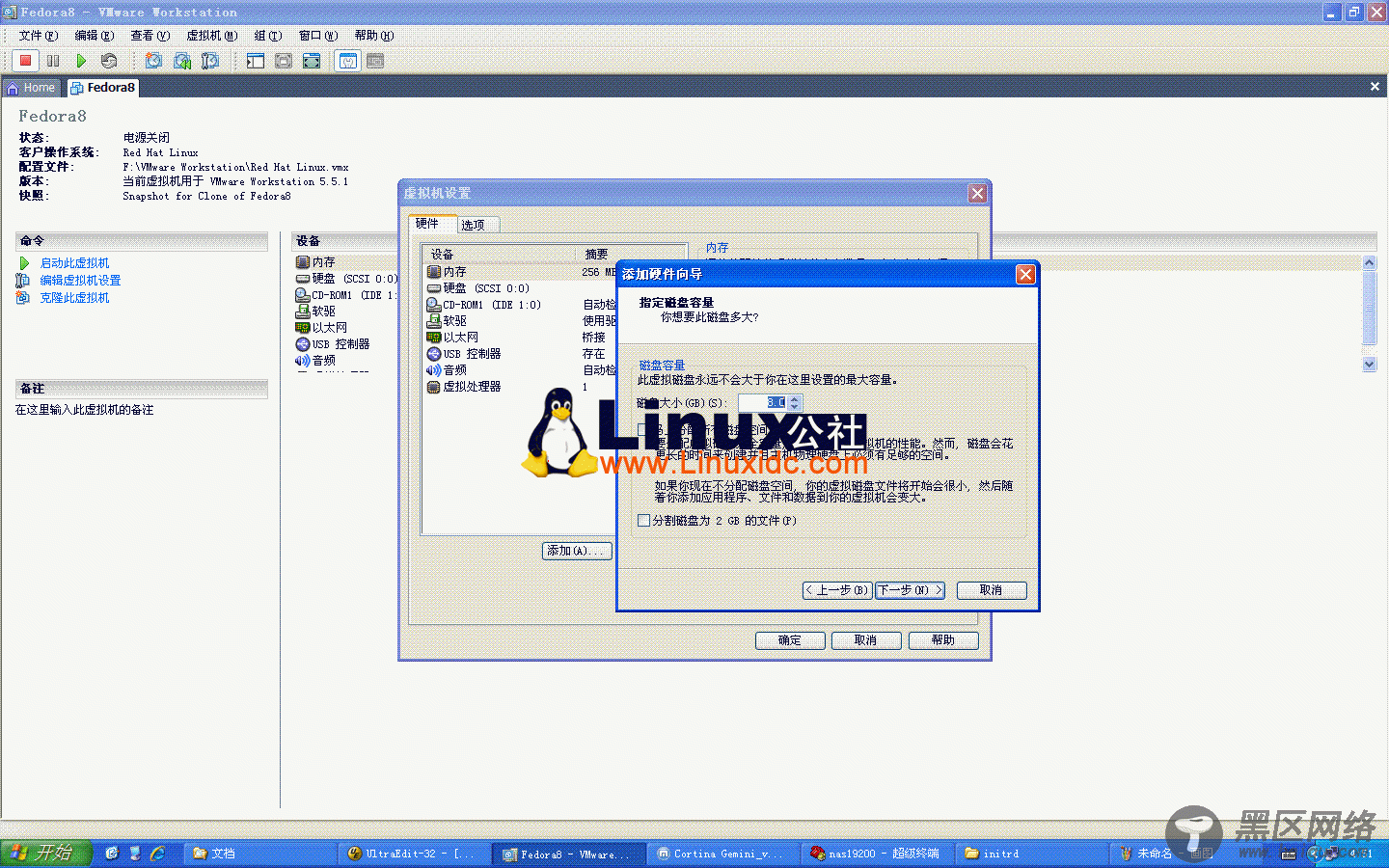
Task: Click the disk size (GB) input field
Action: (x=763, y=402)
